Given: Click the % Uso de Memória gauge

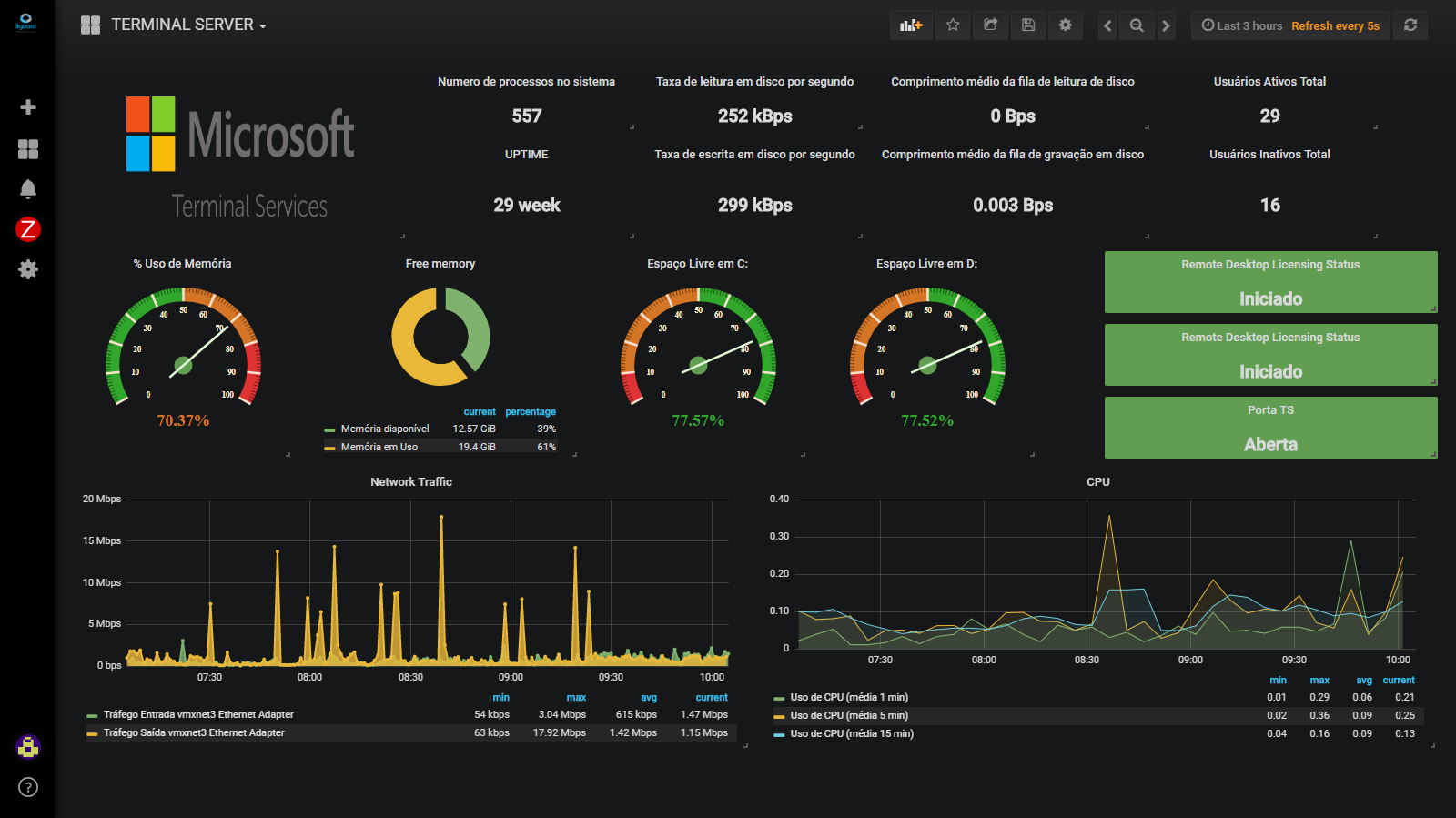Looking at the screenshot, I should (x=183, y=348).
